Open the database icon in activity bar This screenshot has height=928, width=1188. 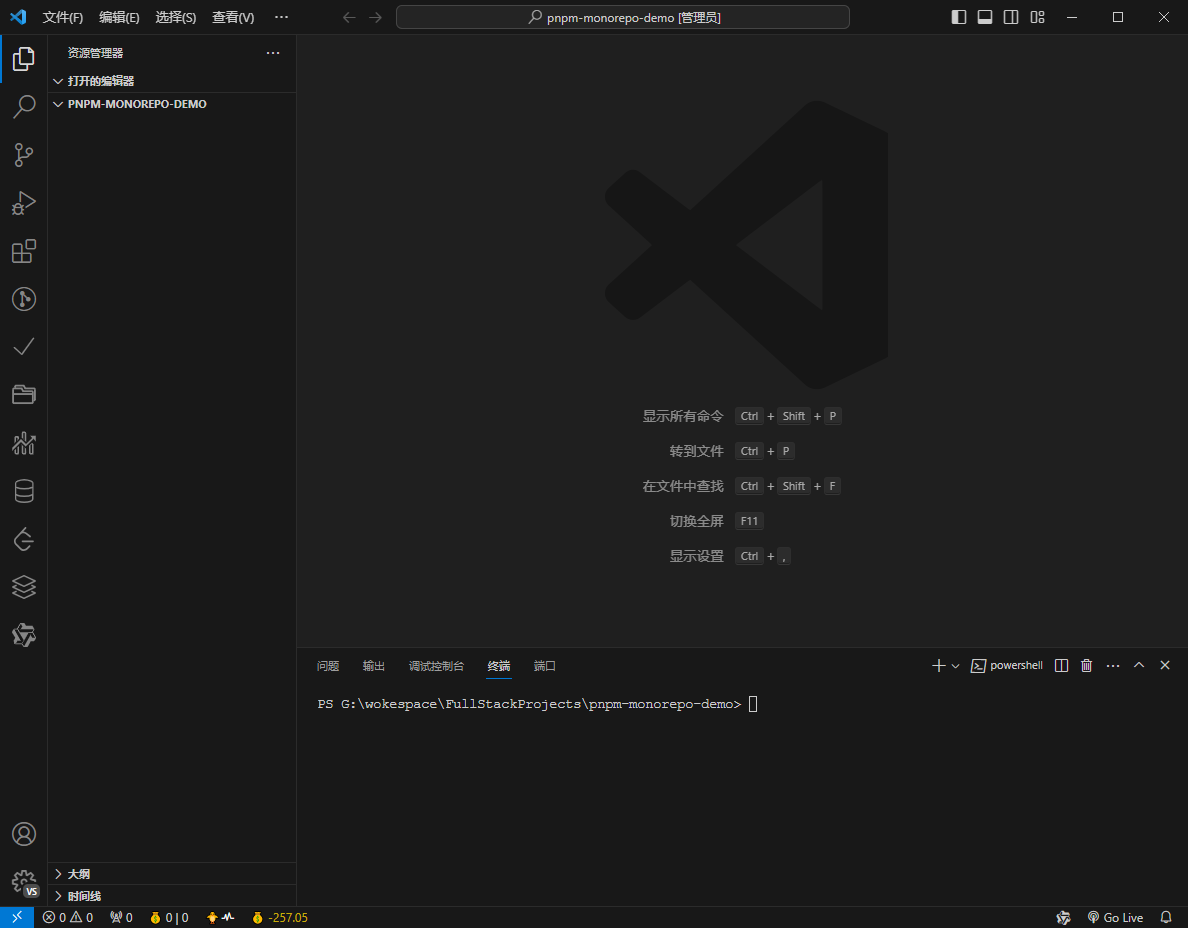coord(23,491)
